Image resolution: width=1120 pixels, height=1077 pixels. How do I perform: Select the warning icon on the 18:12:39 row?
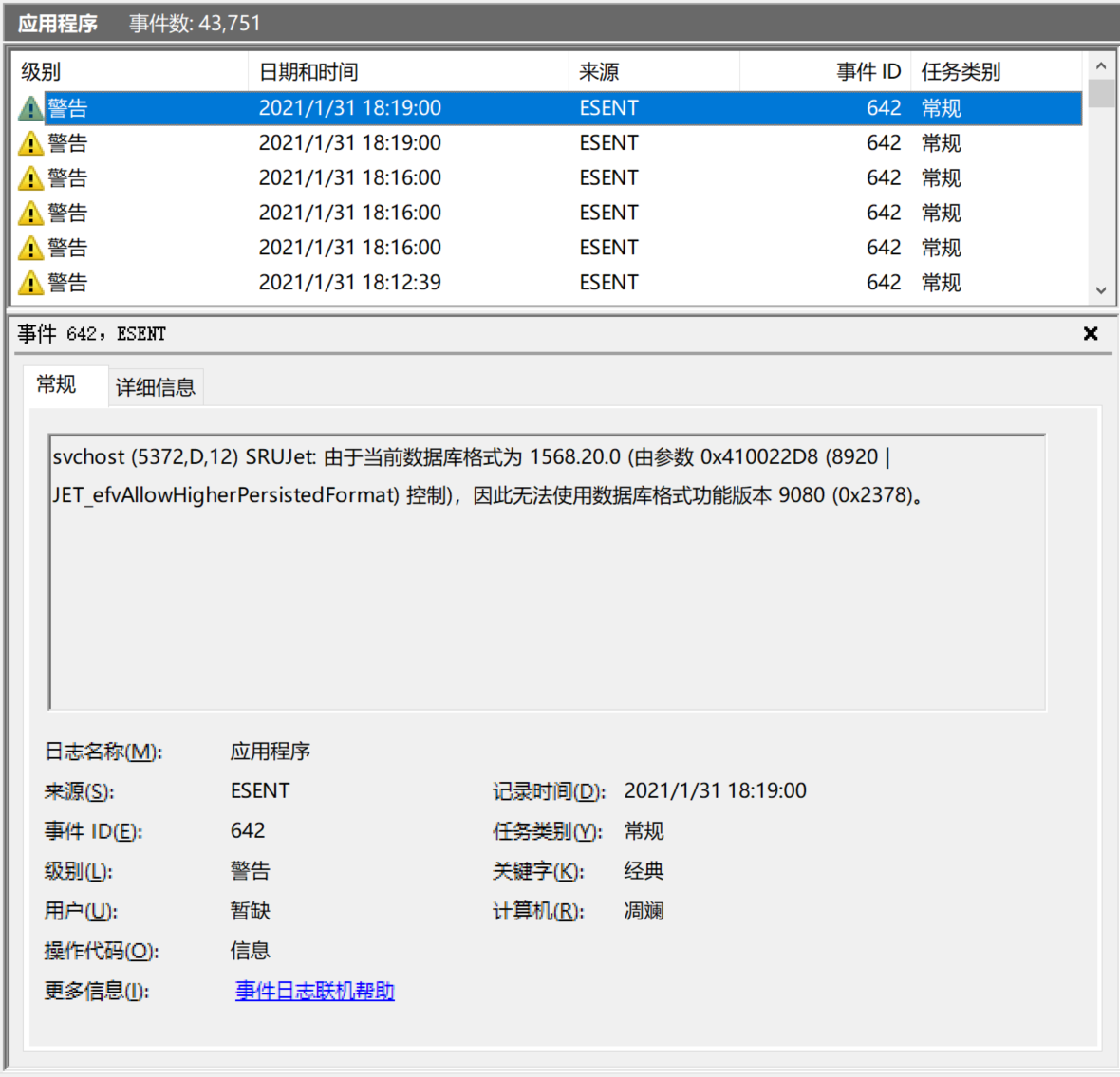pos(31,282)
